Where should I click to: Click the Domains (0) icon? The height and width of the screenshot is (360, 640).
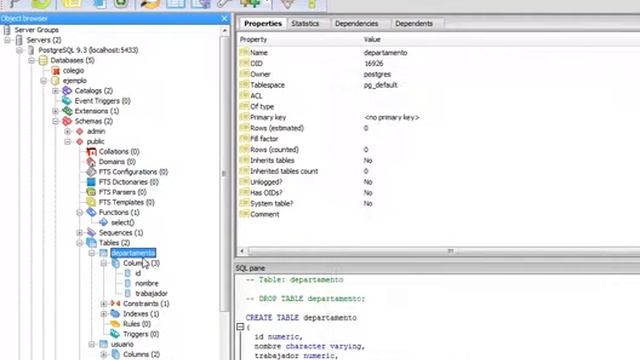click(x=91, y=162)
